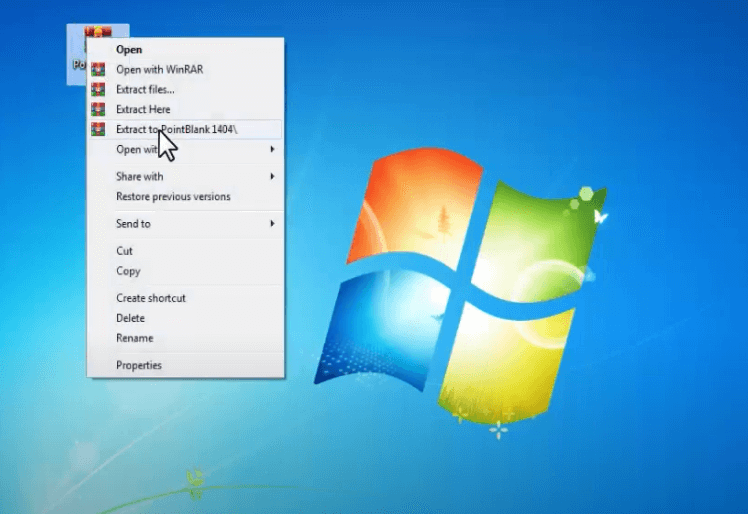The image size is (748, 514).
Task: Open the Share with menu entry
Action: click(186, 177)
